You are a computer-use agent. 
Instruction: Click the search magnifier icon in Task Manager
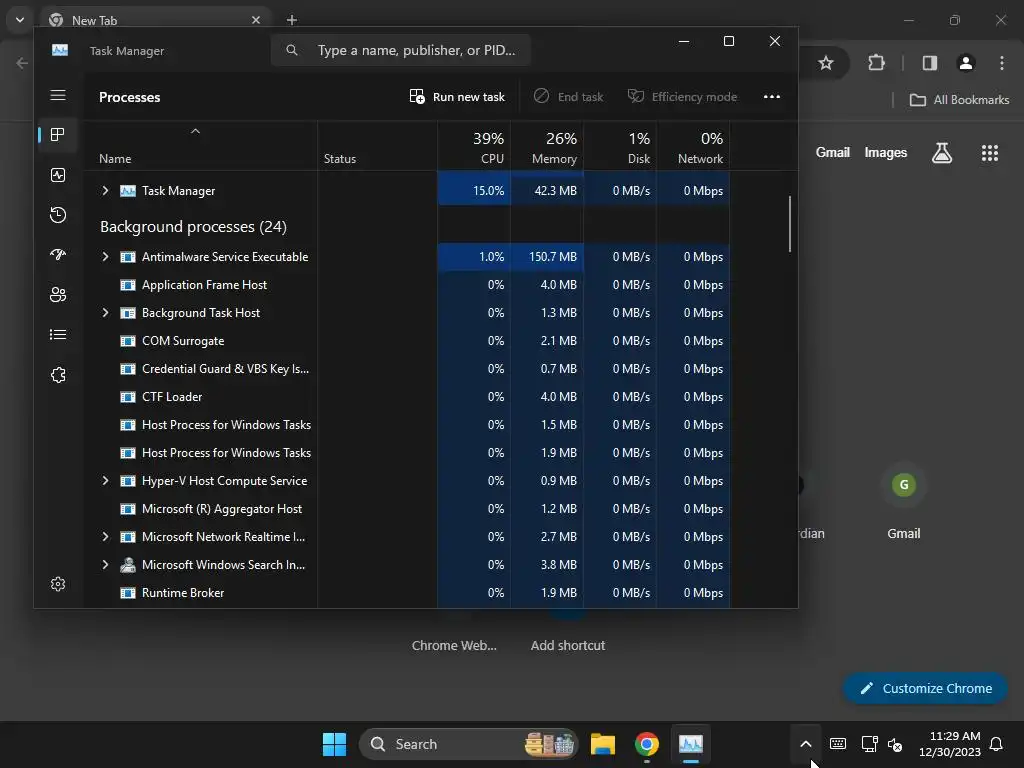[x=292, y=50]
